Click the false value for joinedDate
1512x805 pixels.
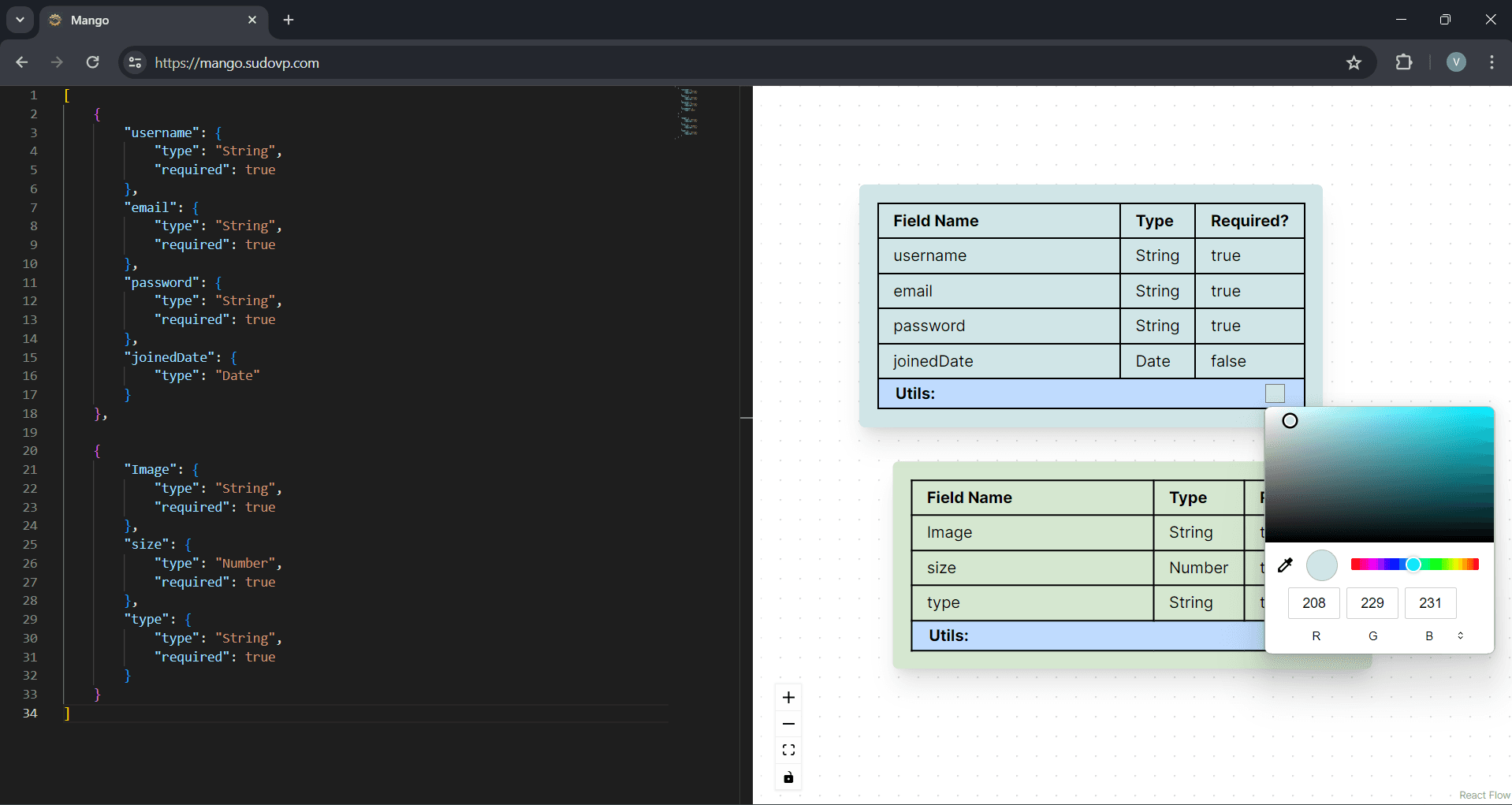(1249, 361)
